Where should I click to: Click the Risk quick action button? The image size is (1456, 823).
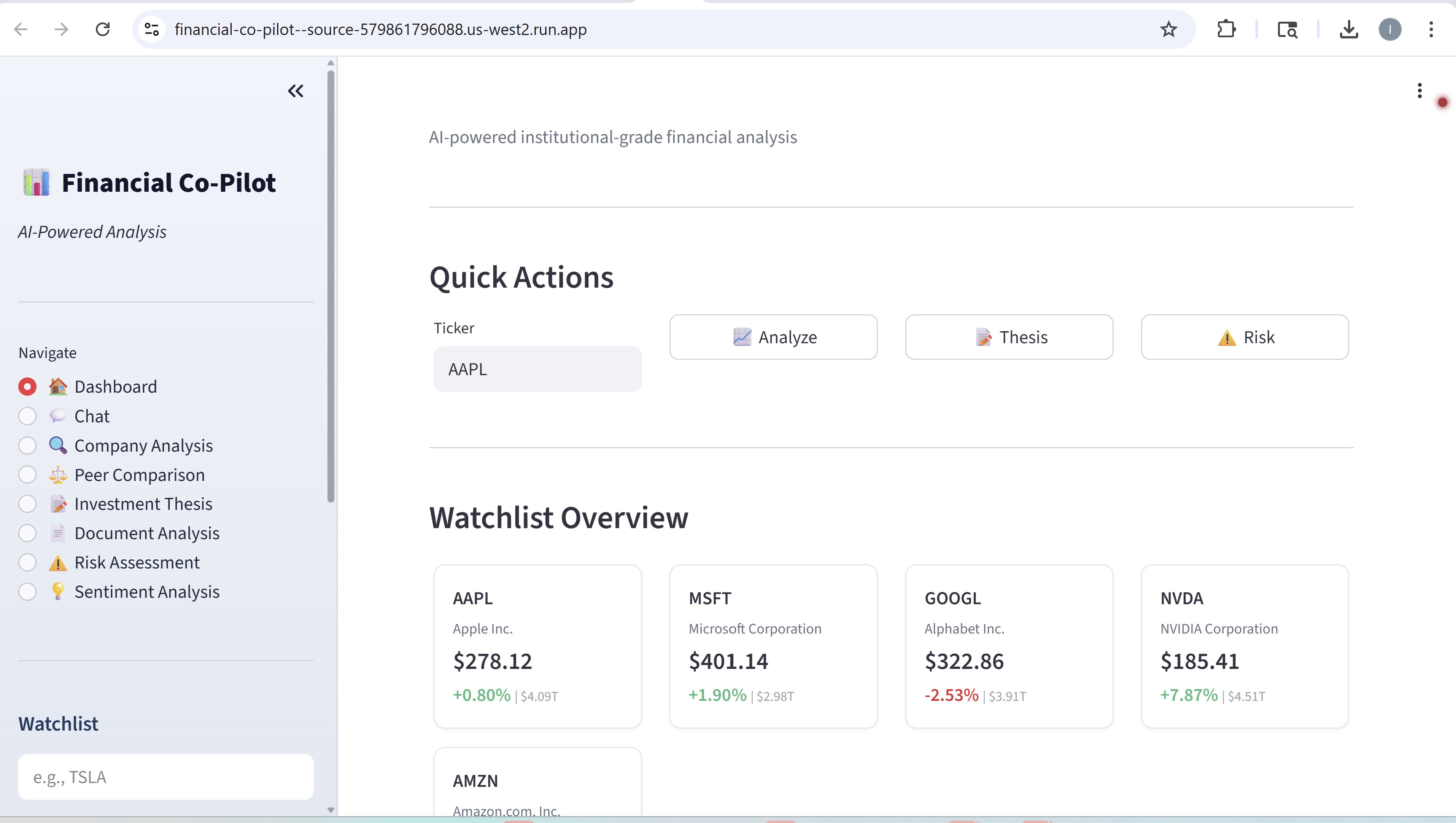coord(1245,337)
